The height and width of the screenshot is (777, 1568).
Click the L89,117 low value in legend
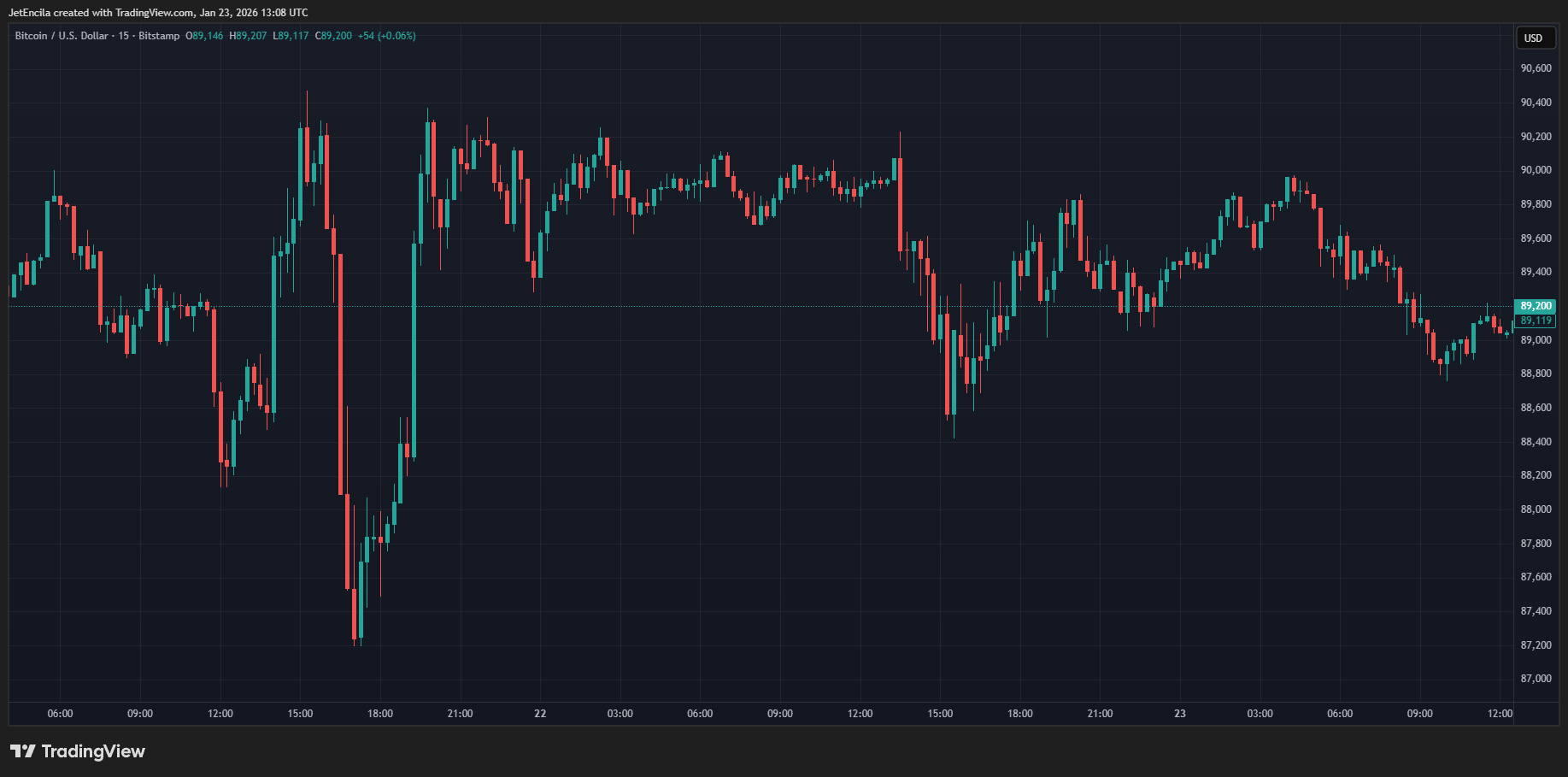tap(291, 36)
